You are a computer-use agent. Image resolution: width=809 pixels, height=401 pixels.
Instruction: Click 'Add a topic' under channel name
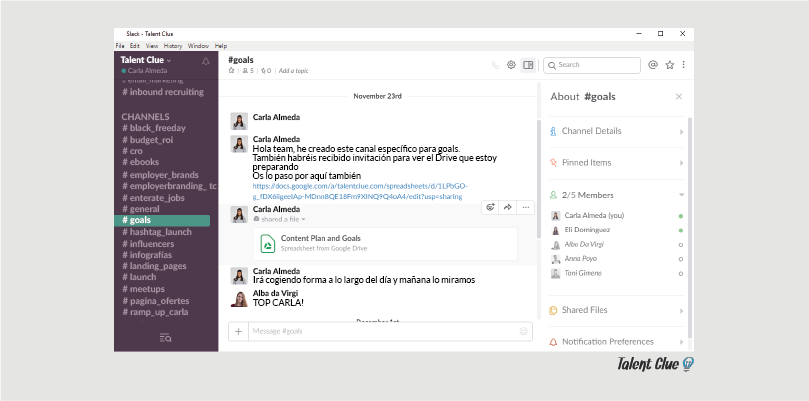pyautogui.click(x=294, y=71)
